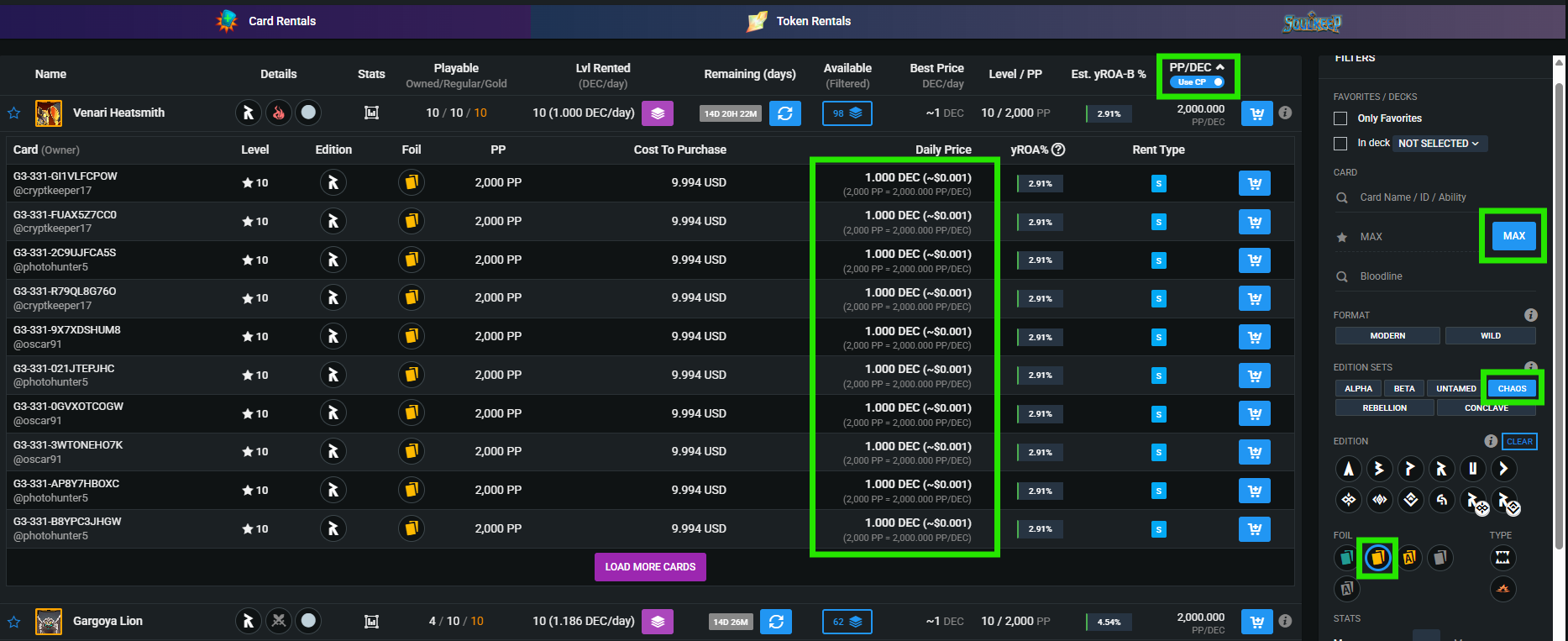Open the NOT SELECTED deck dropdown
The image size is (1568, 641).
1440,144
